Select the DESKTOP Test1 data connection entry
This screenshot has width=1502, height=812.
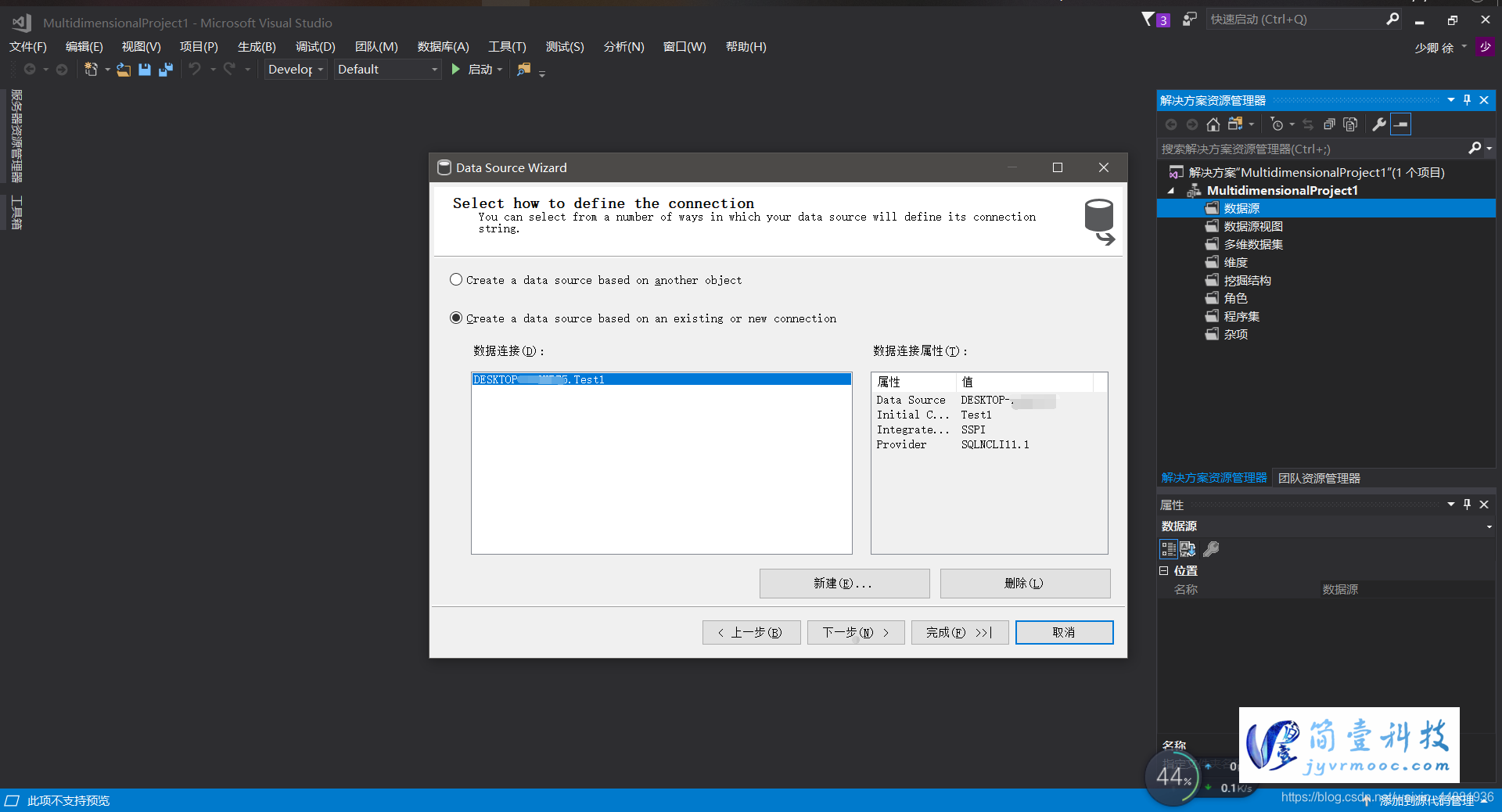[661, 379]
